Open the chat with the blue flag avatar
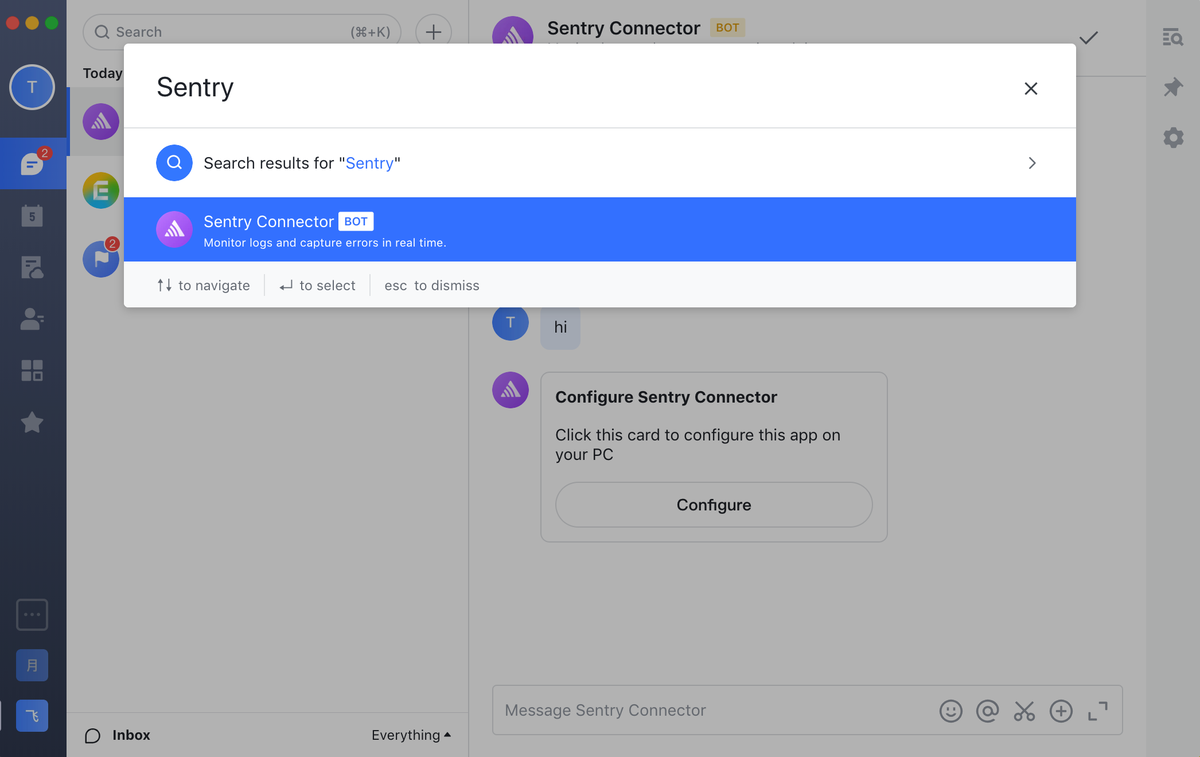The image size is (1200, 757). pyautogui.click(x=101, y=258)
